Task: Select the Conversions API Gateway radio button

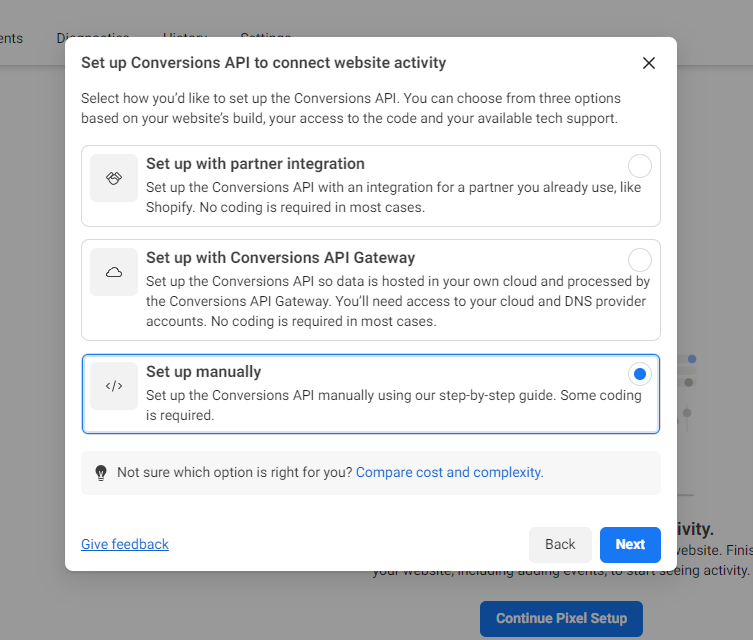Action: pyautogui.click(x=640, y=260)
